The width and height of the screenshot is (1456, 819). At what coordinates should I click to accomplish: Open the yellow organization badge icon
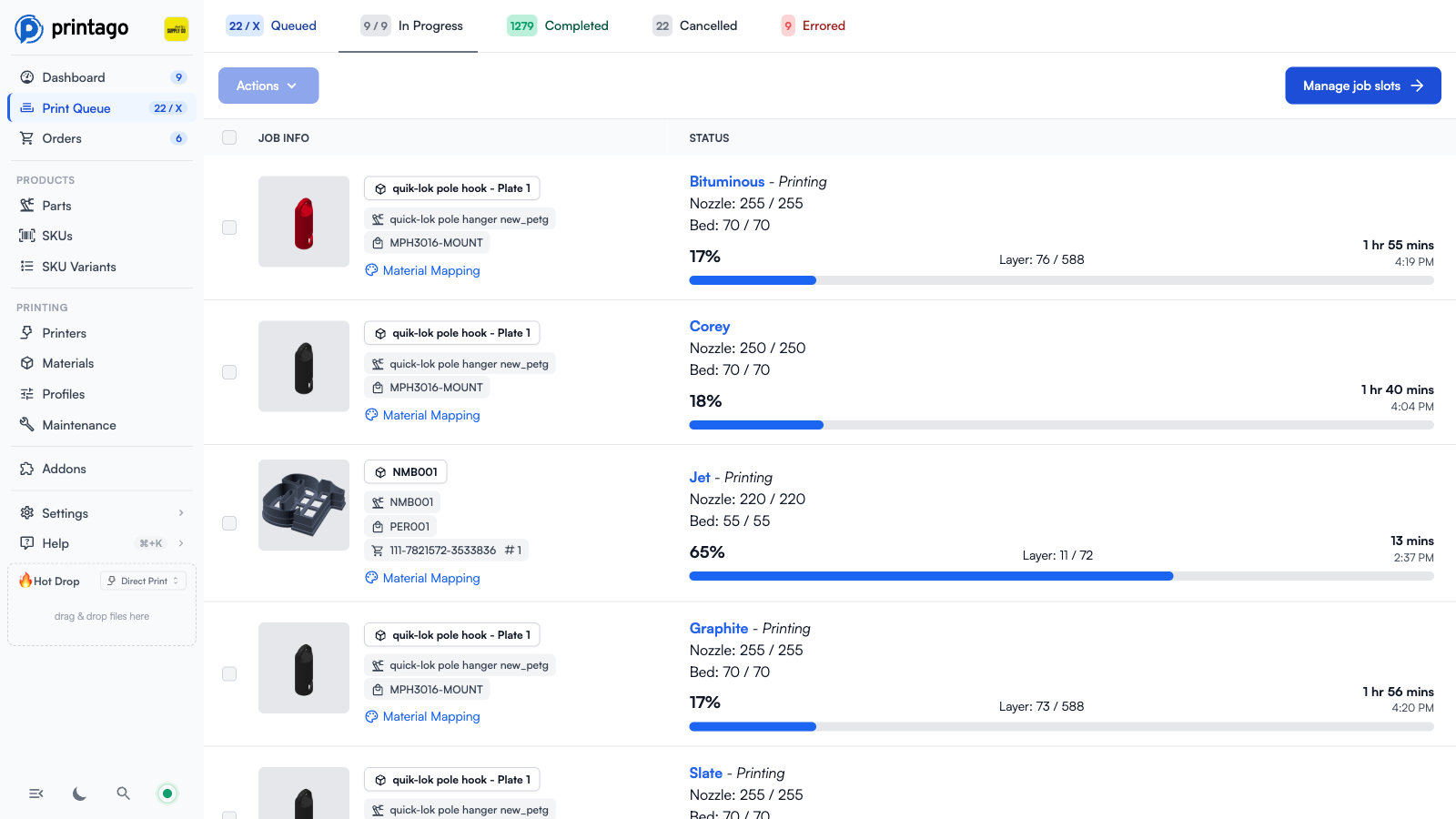click(177, 29)
